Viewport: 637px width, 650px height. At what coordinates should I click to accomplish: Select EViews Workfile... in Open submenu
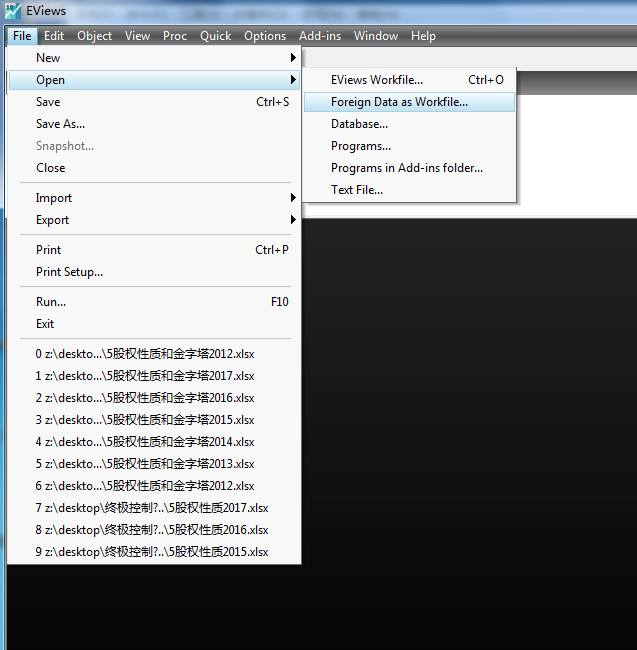coord(409,80)
